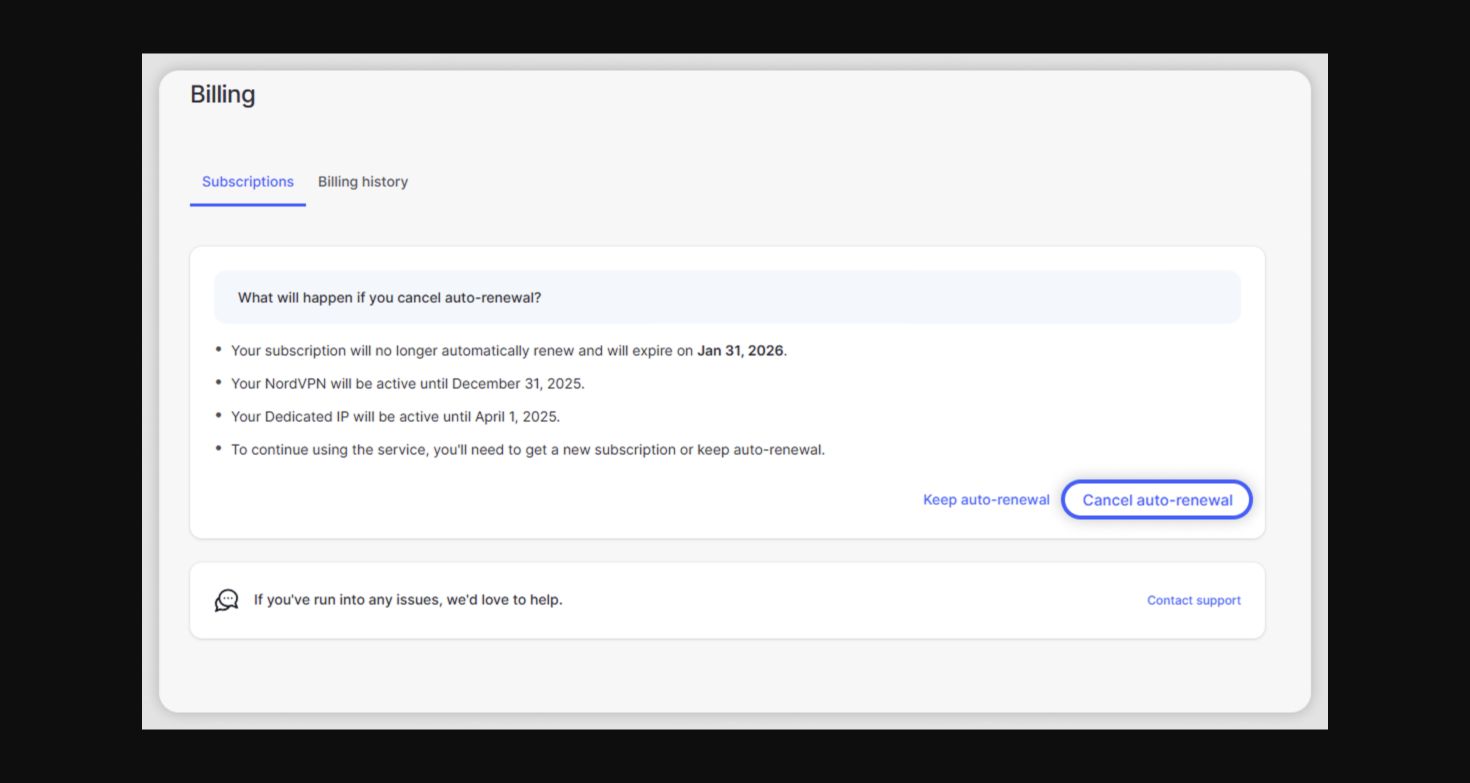Click the words 'new subscription' in last bullet
This screenshot has height=783, width=1470.
(x=635, y=450)
